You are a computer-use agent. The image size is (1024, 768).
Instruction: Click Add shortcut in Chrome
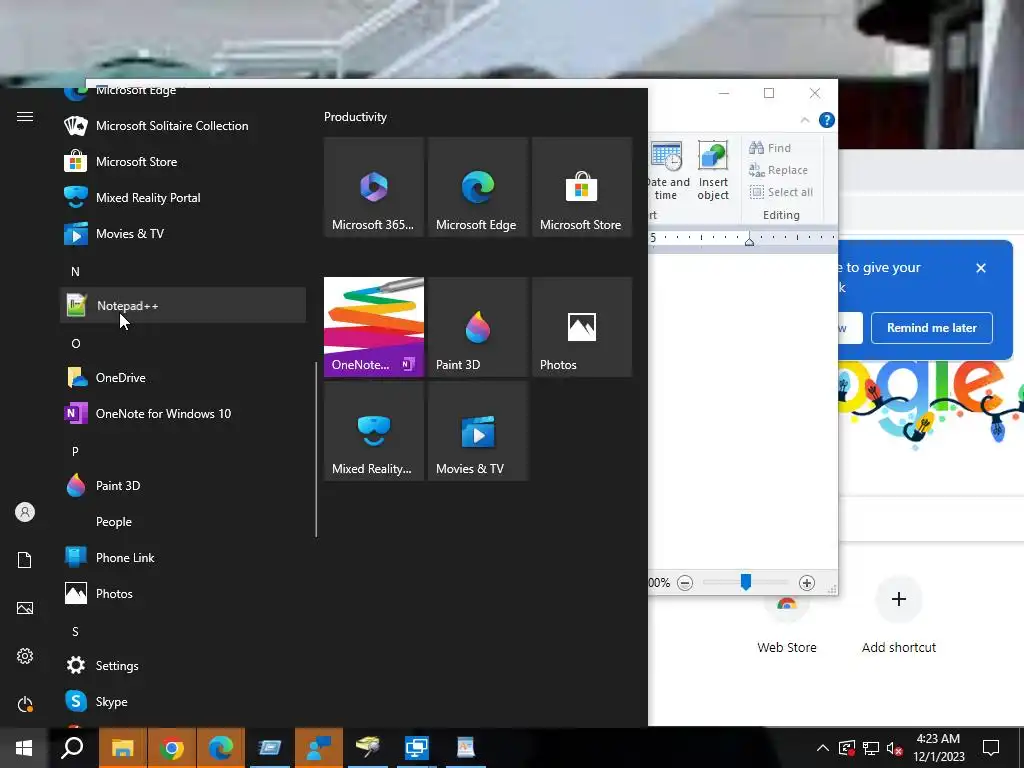(x=899, y=615)
